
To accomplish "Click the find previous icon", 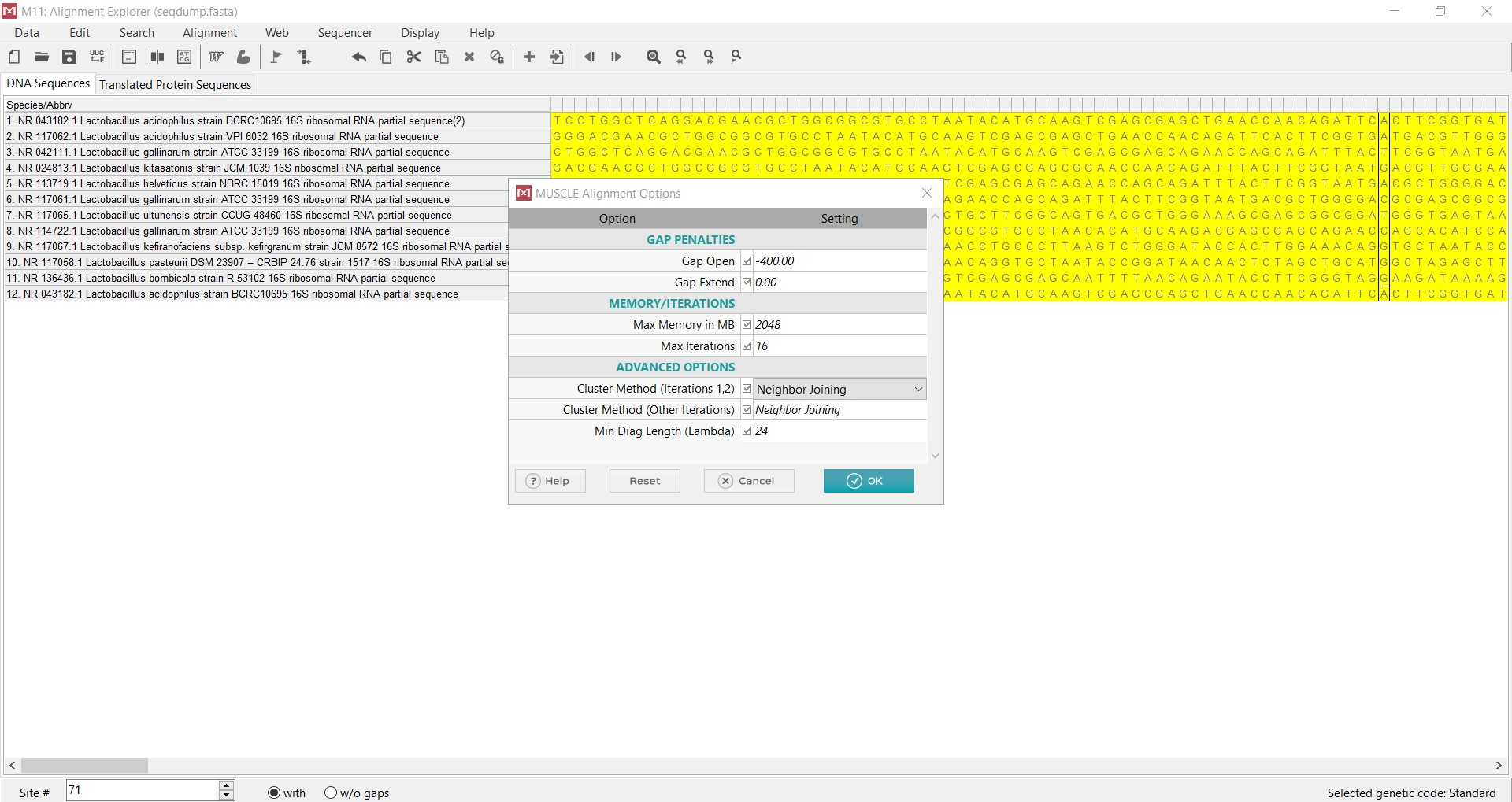I will coord(681,57).
